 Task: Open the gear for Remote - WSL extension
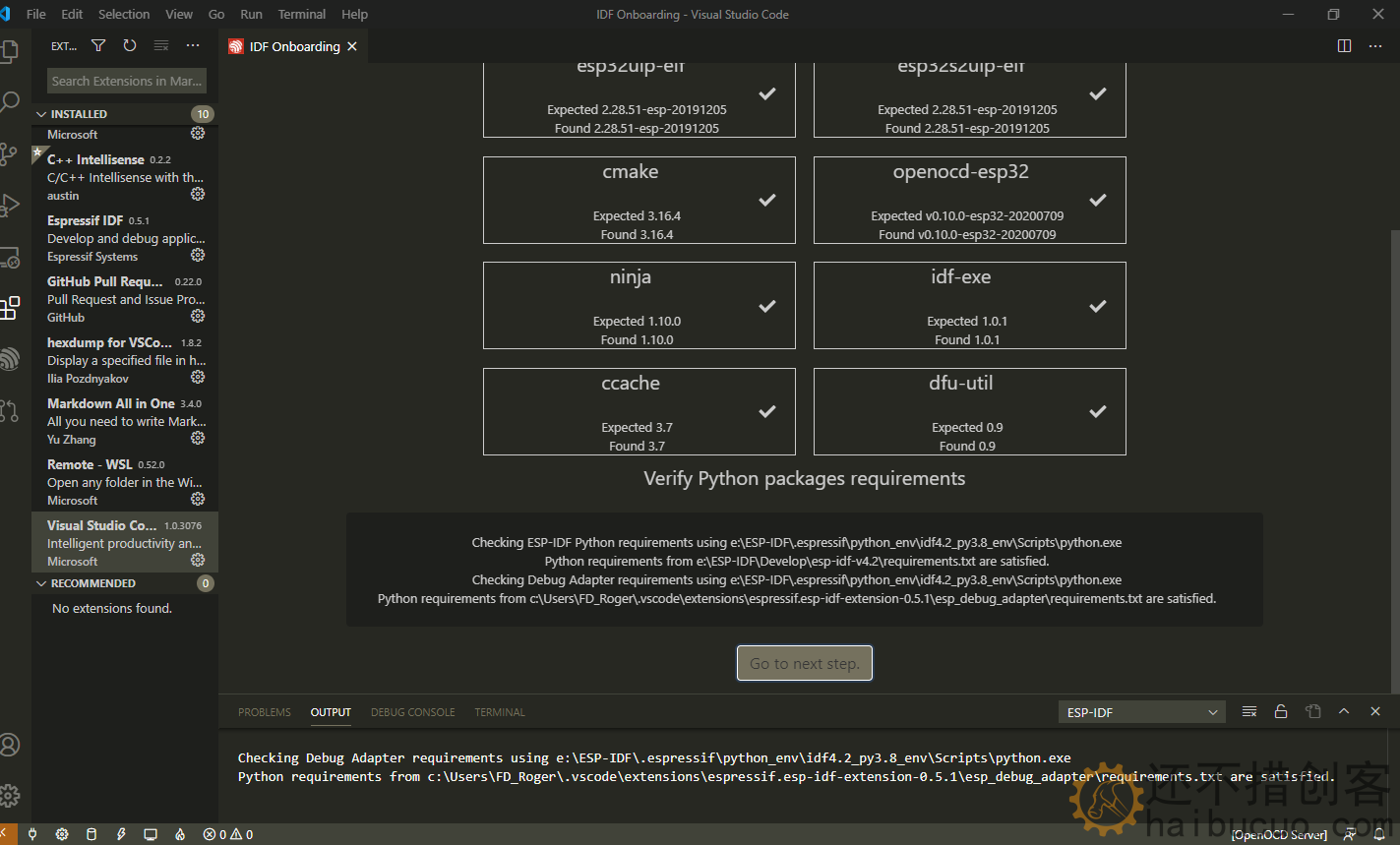(x=198, y=499)
